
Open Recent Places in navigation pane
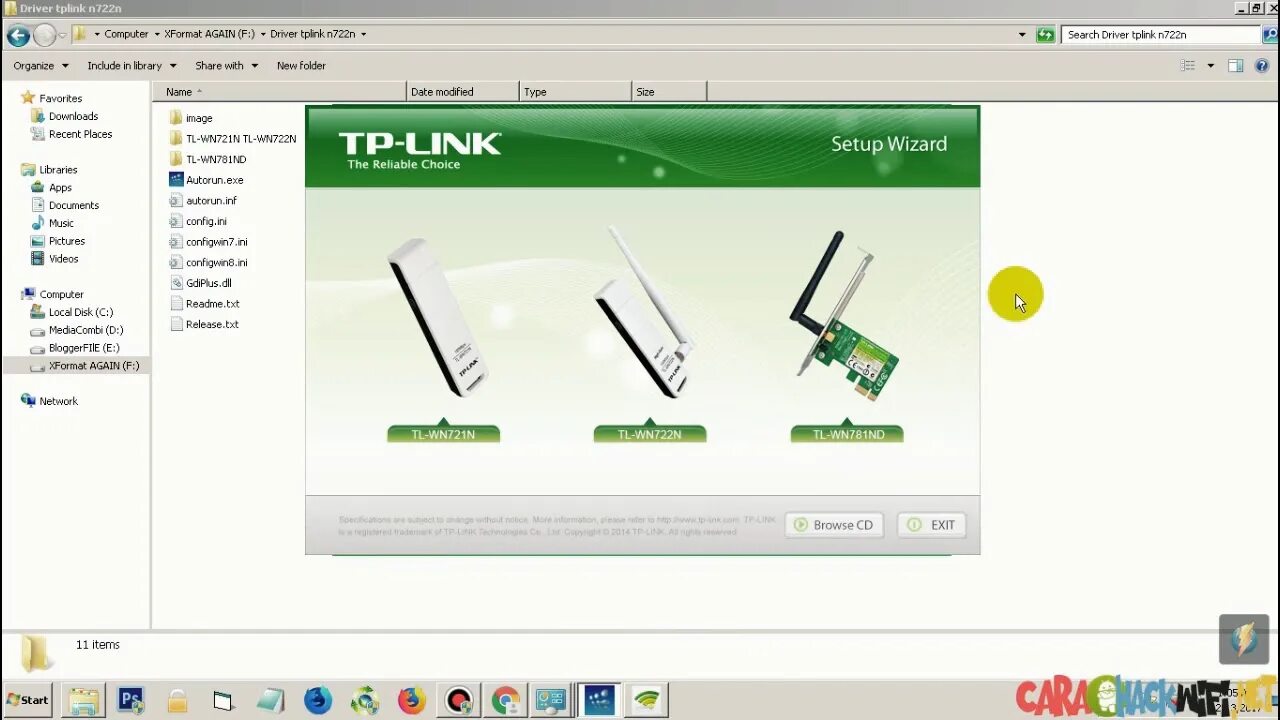pyautogui.click(x=72, y=134)
